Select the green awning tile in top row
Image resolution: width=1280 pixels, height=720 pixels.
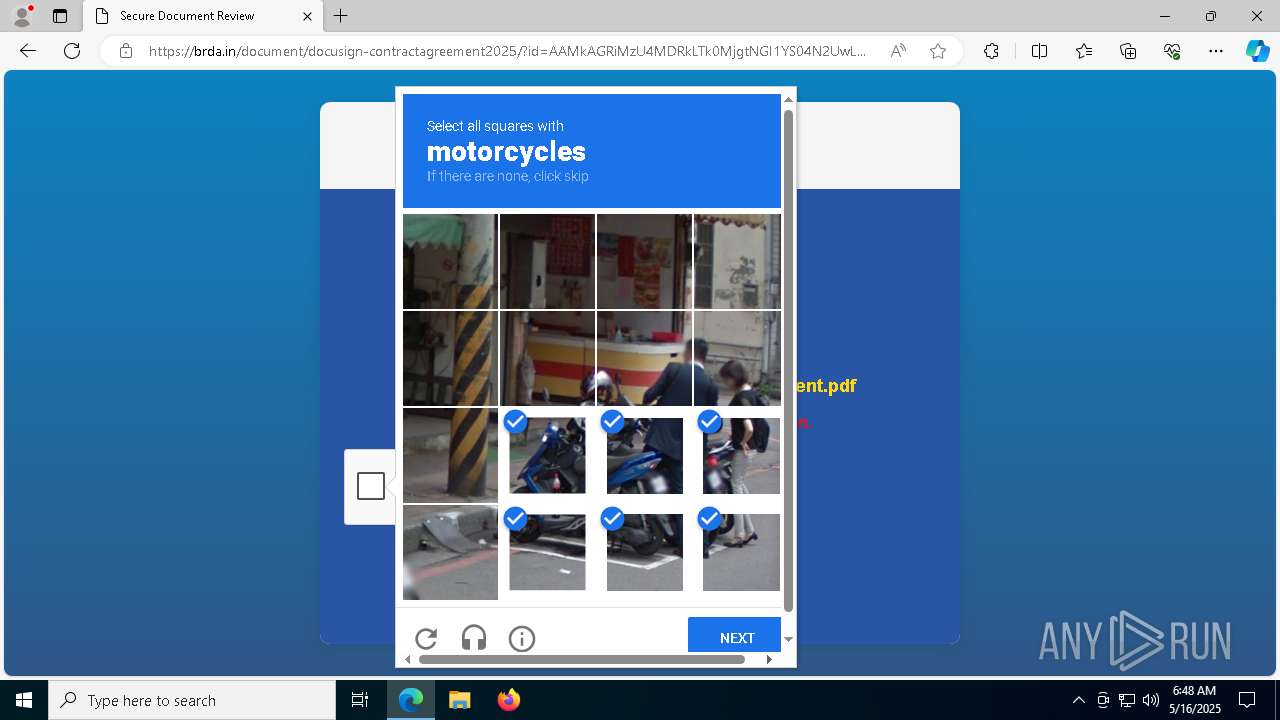[x=450, y=261]
